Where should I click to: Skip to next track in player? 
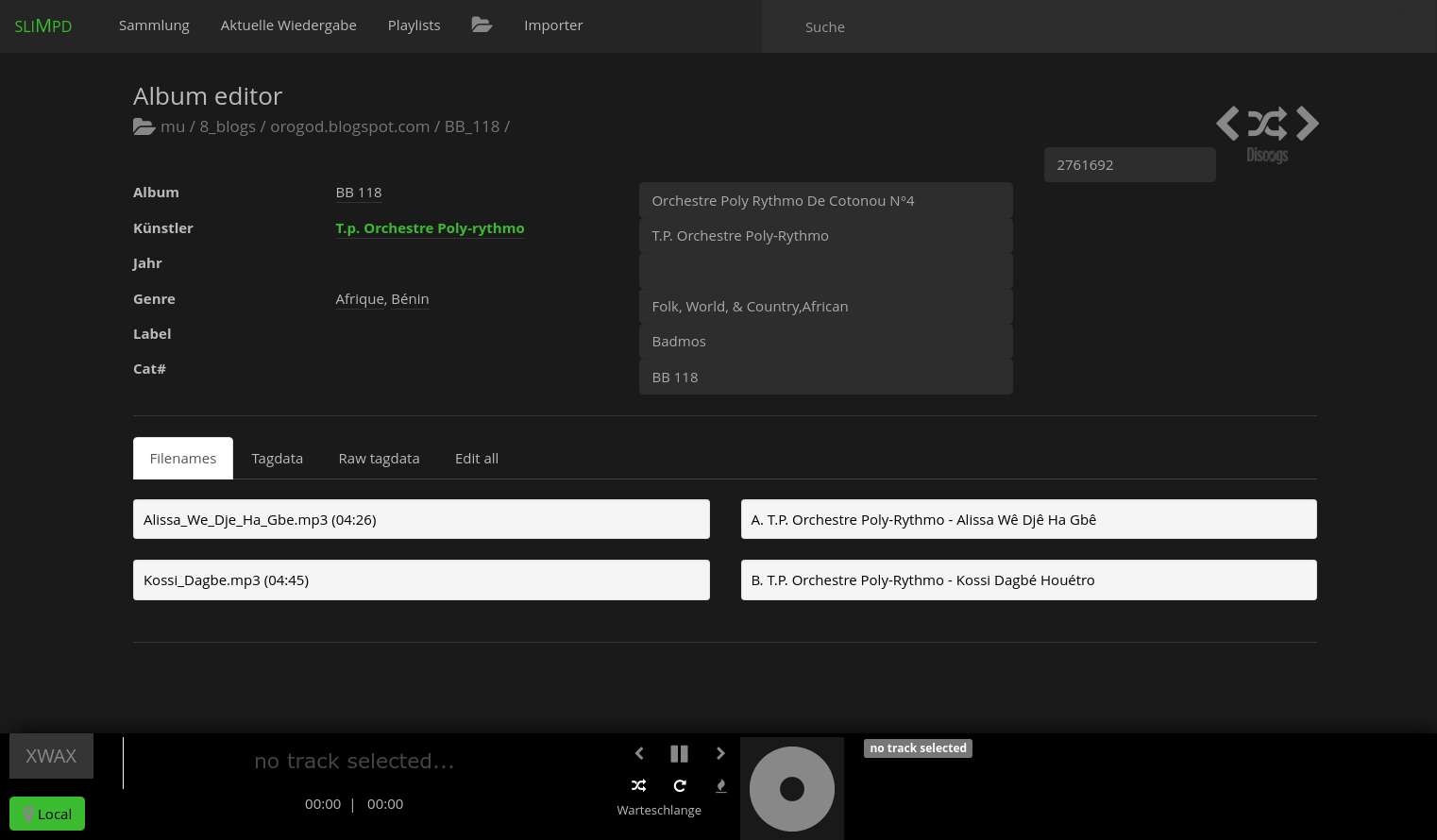tap(720, 753)
